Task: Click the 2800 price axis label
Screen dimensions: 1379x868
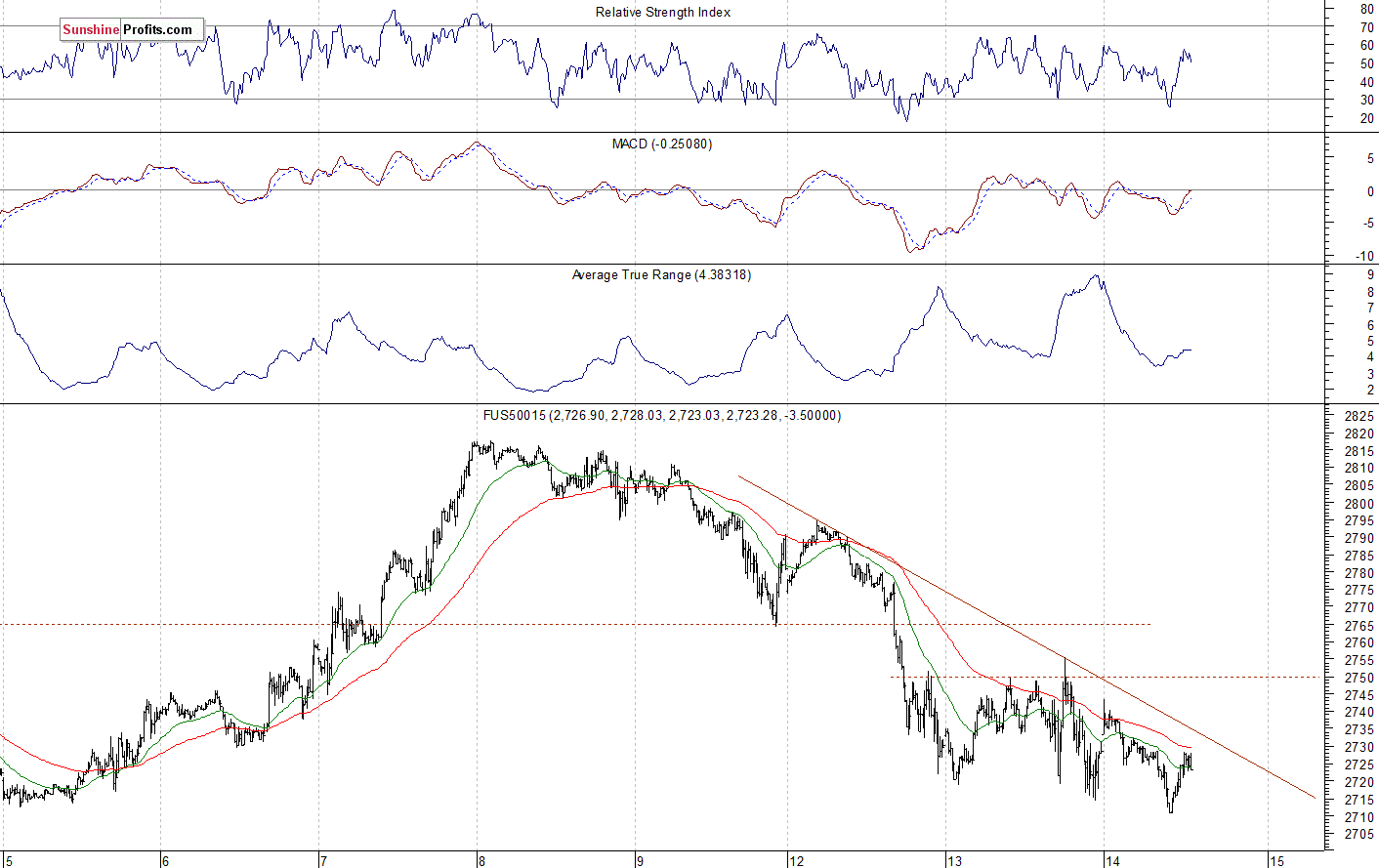Action: 1360,504
